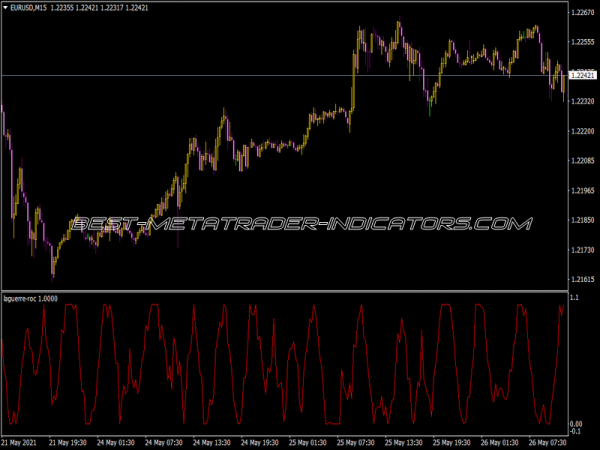Click the 21 May 2021 time label
The height and width of the screenshot is (450, 600).
(x=21, y=441)
